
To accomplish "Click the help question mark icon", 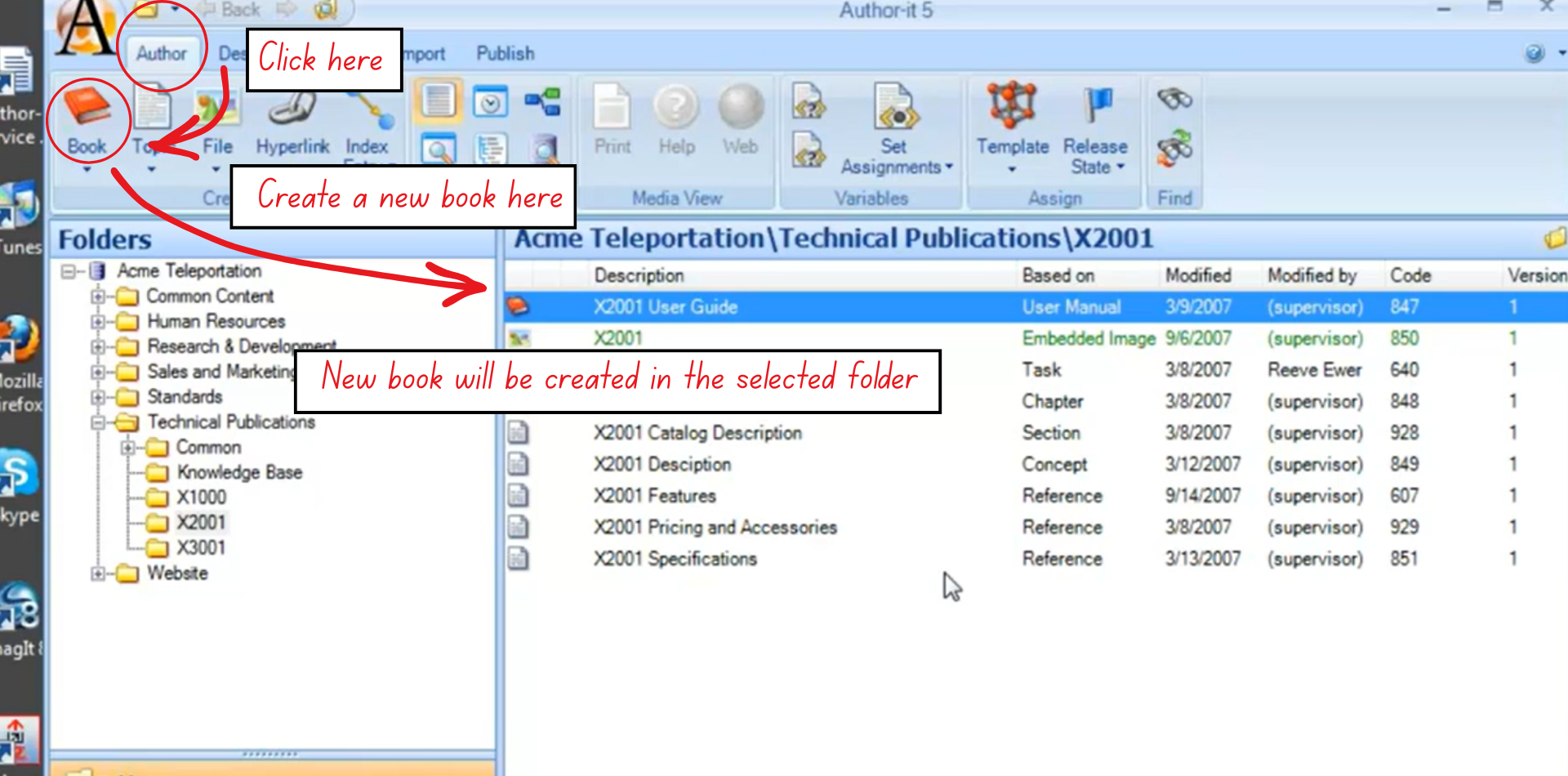I will (x=1535, y=54).
